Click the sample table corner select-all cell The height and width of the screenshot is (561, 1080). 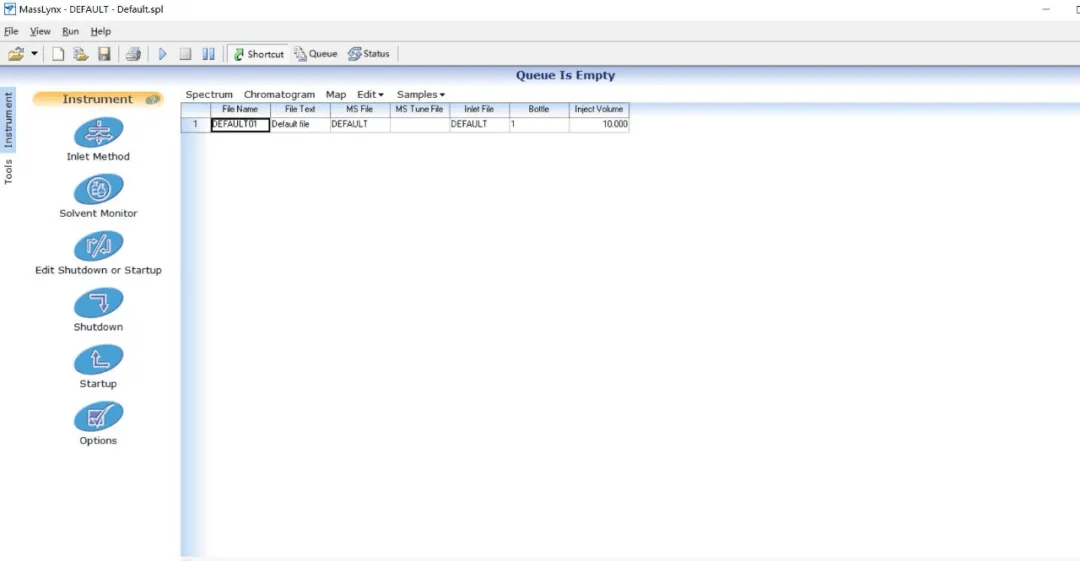(196, 109)
